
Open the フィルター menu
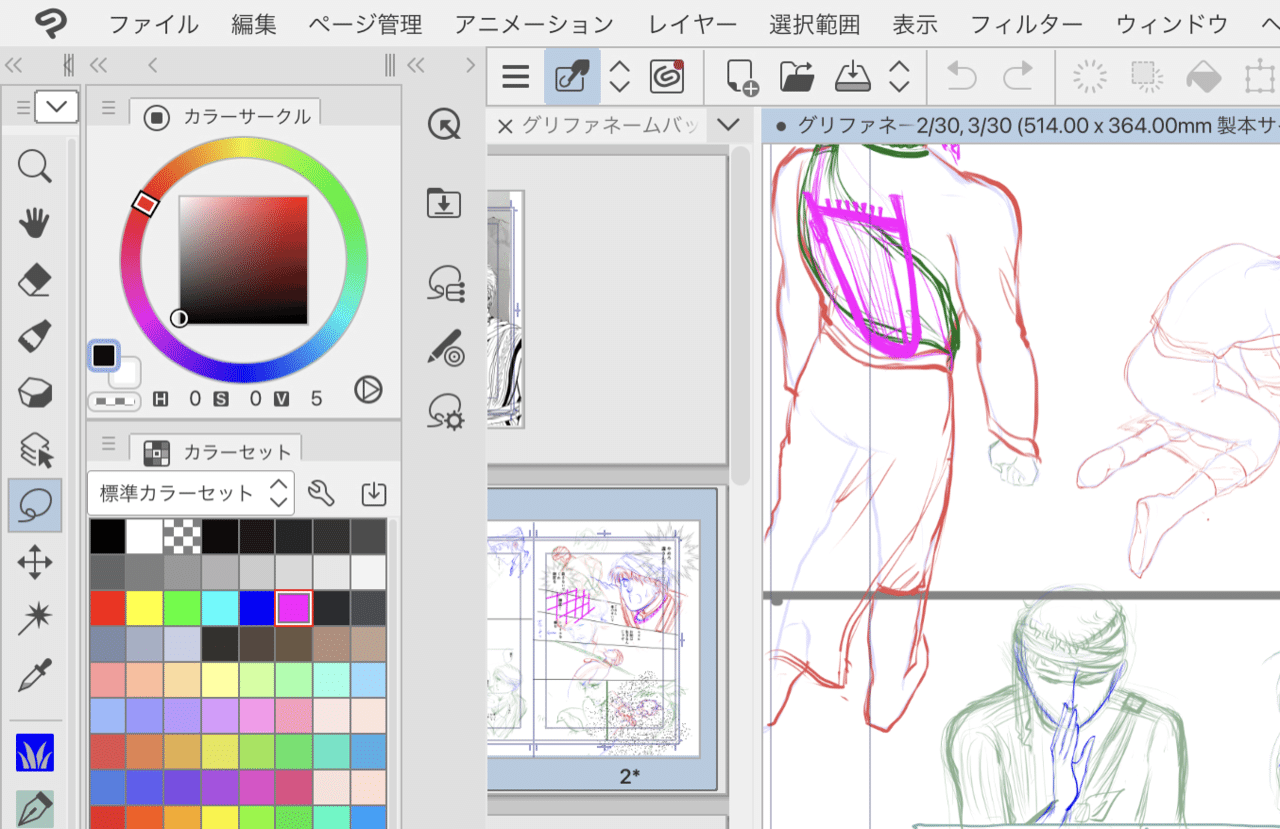pos(1026,24)
